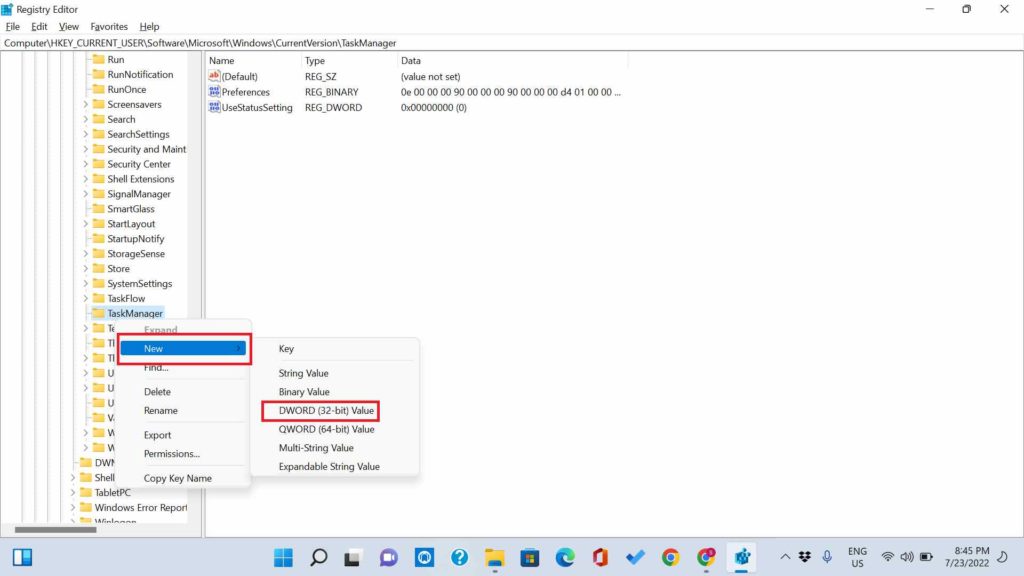The width and height of the screenshot is (1024, 576).
Task: Select the StartupNotify key
Action: point(136,238)
